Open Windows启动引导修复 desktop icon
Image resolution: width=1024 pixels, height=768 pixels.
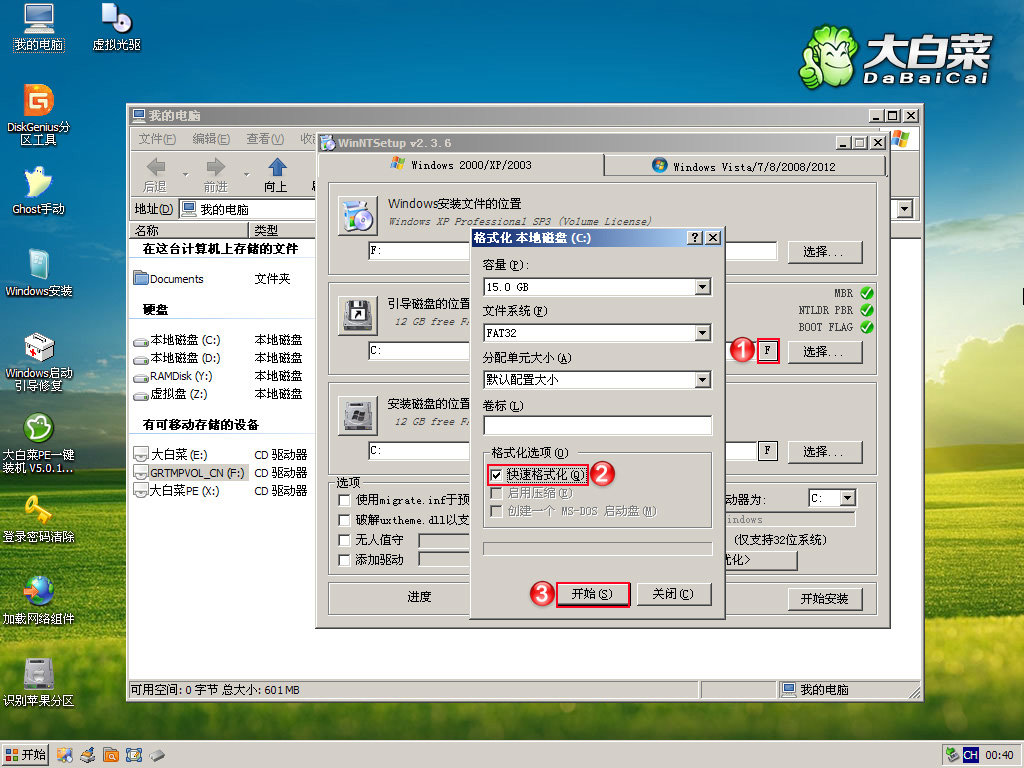38,349
